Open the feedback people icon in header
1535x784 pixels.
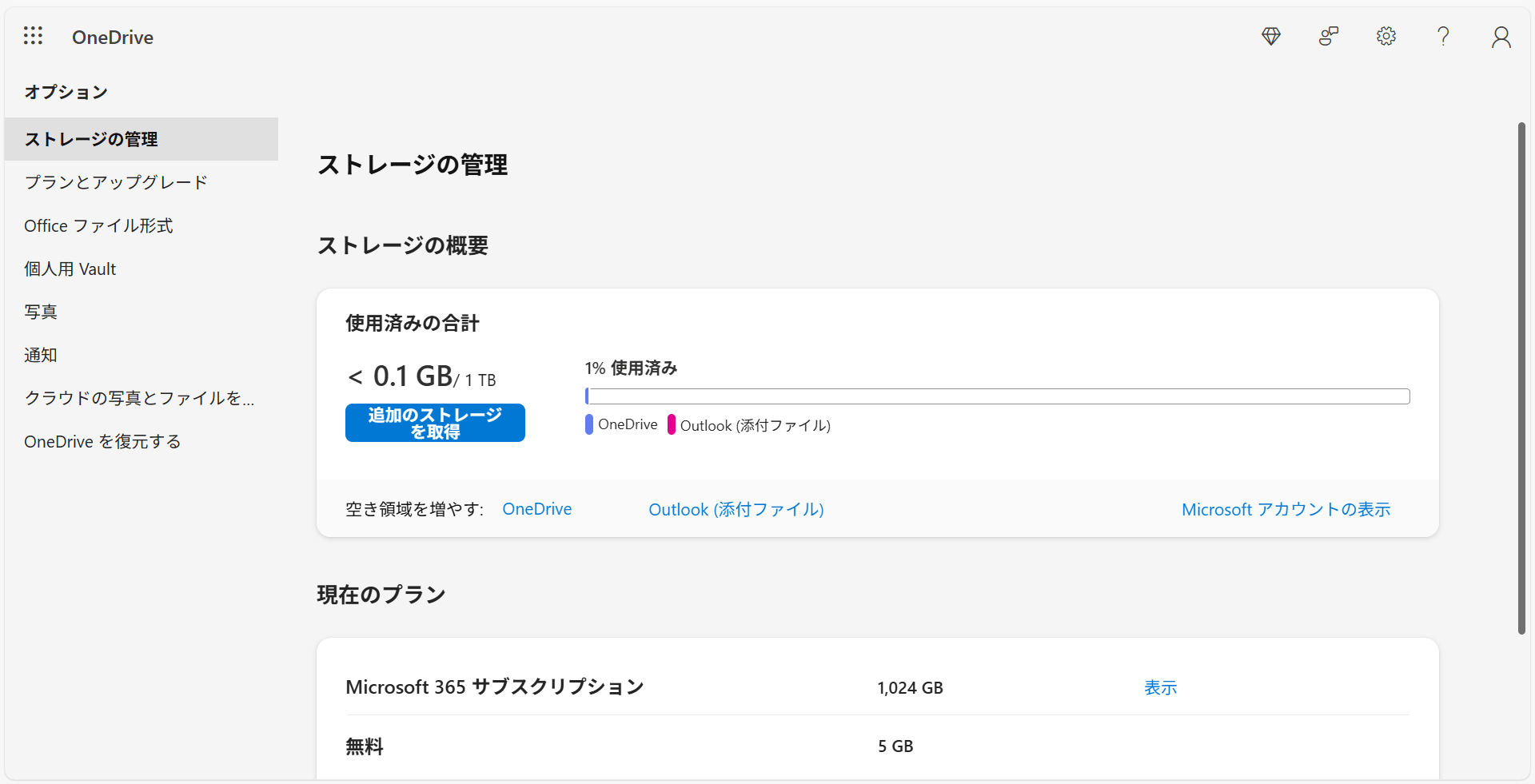pos(1329,36)
